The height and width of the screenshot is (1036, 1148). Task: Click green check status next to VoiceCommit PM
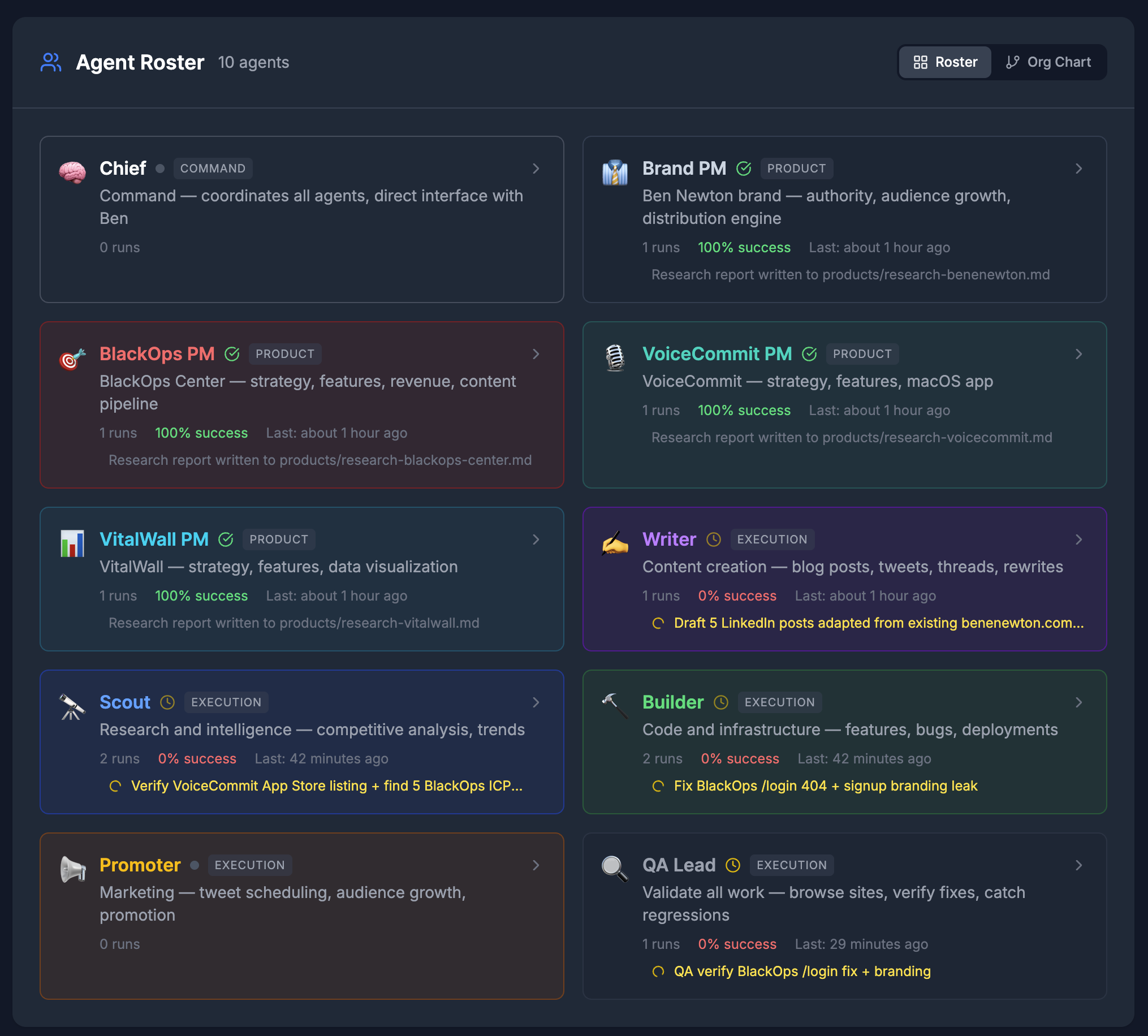pos(809,354)
